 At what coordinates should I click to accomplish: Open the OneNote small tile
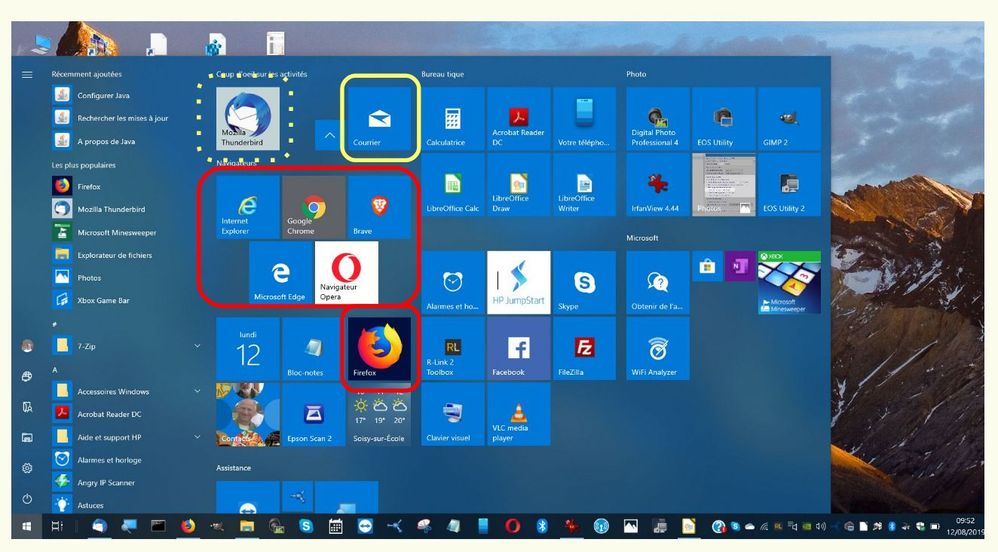(x=740, y=266)
